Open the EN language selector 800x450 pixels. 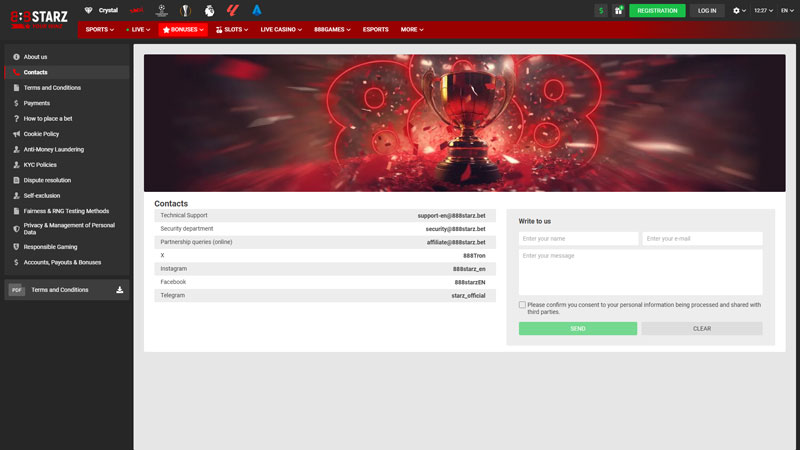(786, 11)
